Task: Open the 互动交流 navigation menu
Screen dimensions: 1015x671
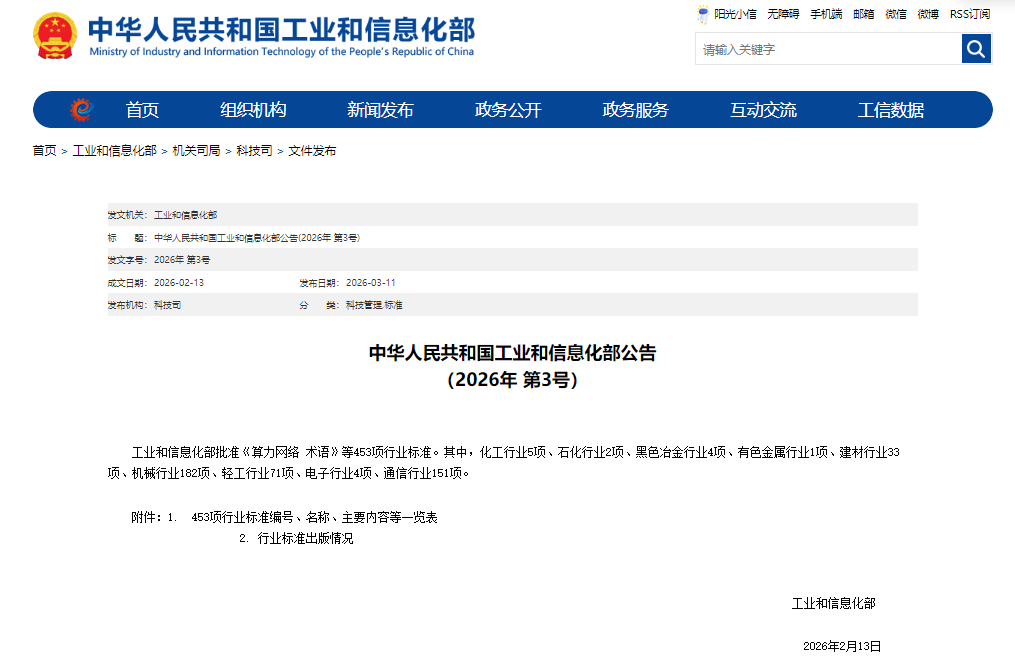Action: click(x=765, y=109)
